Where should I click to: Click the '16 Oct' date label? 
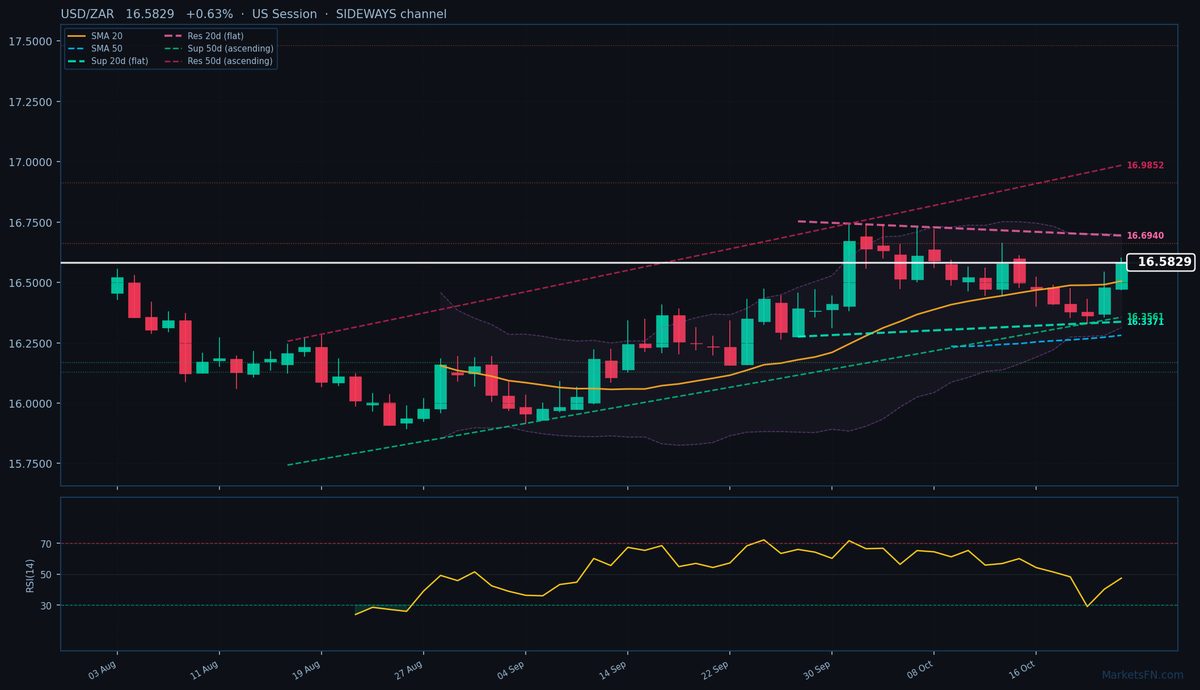tap(1022, 669)
